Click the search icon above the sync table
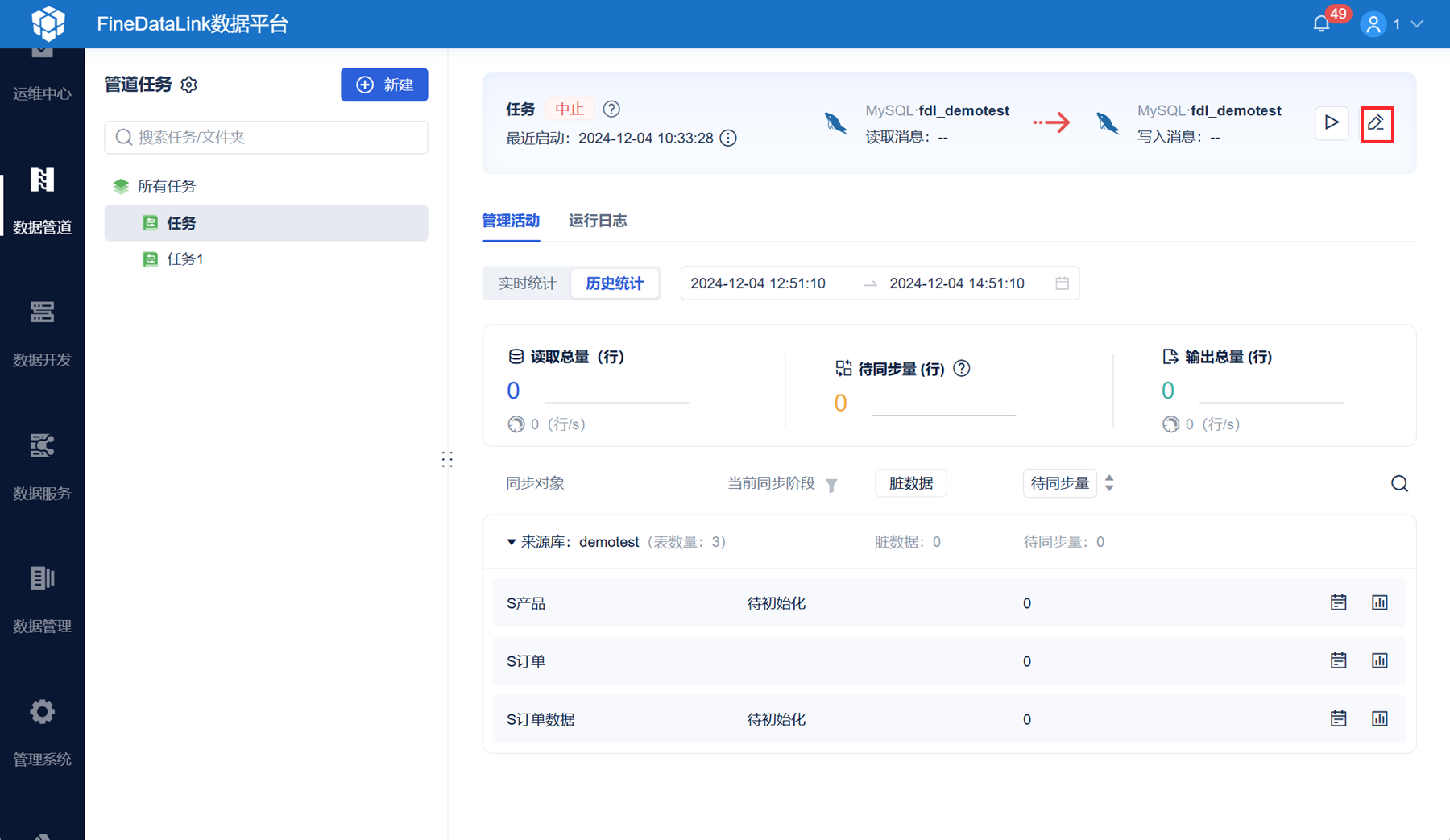This screenshot has height=840, width=1450. pos(1399,483)
